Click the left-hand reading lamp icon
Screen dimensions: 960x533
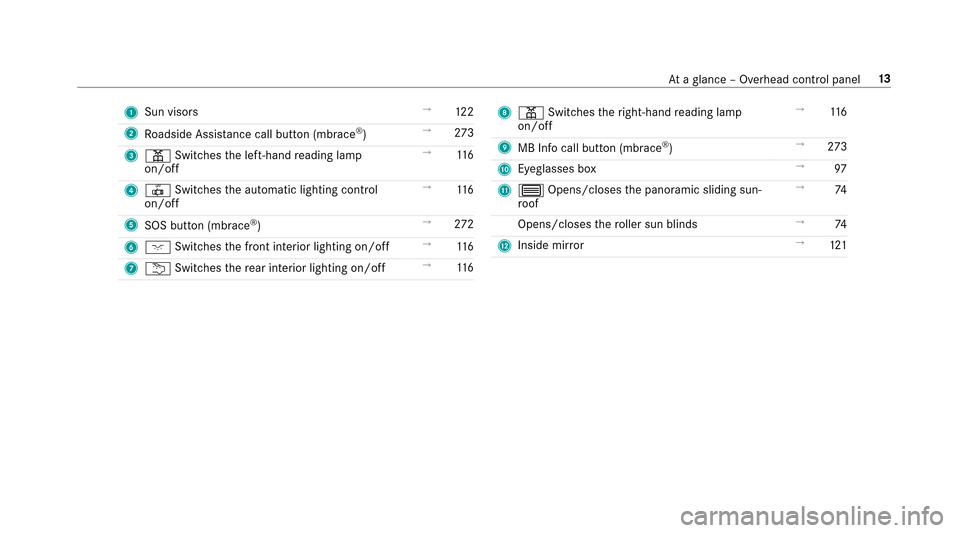coord(157,156)
